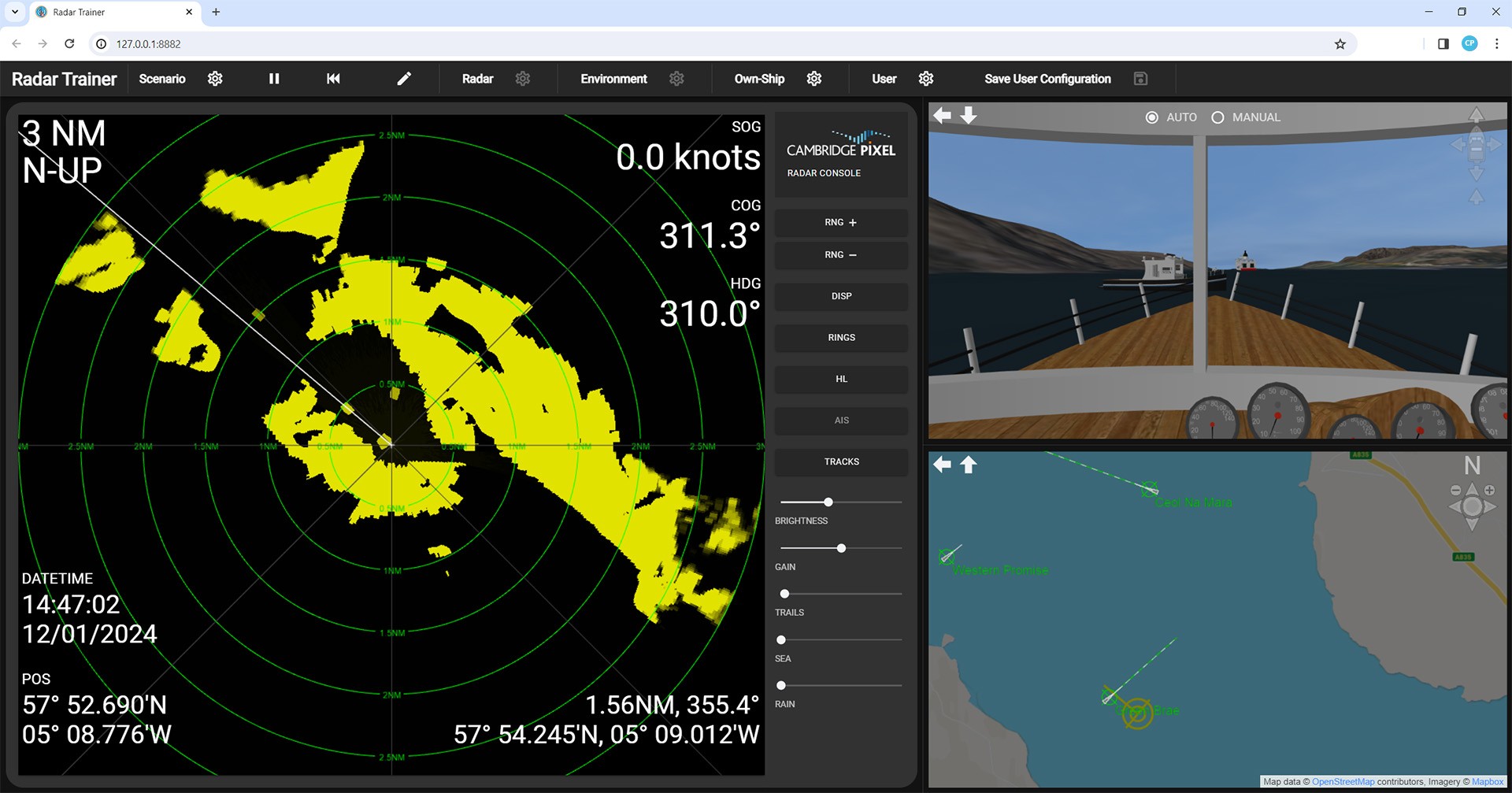Open the User menu
The width and height of the screenshot is (1512, 793).
pos(884,79)
